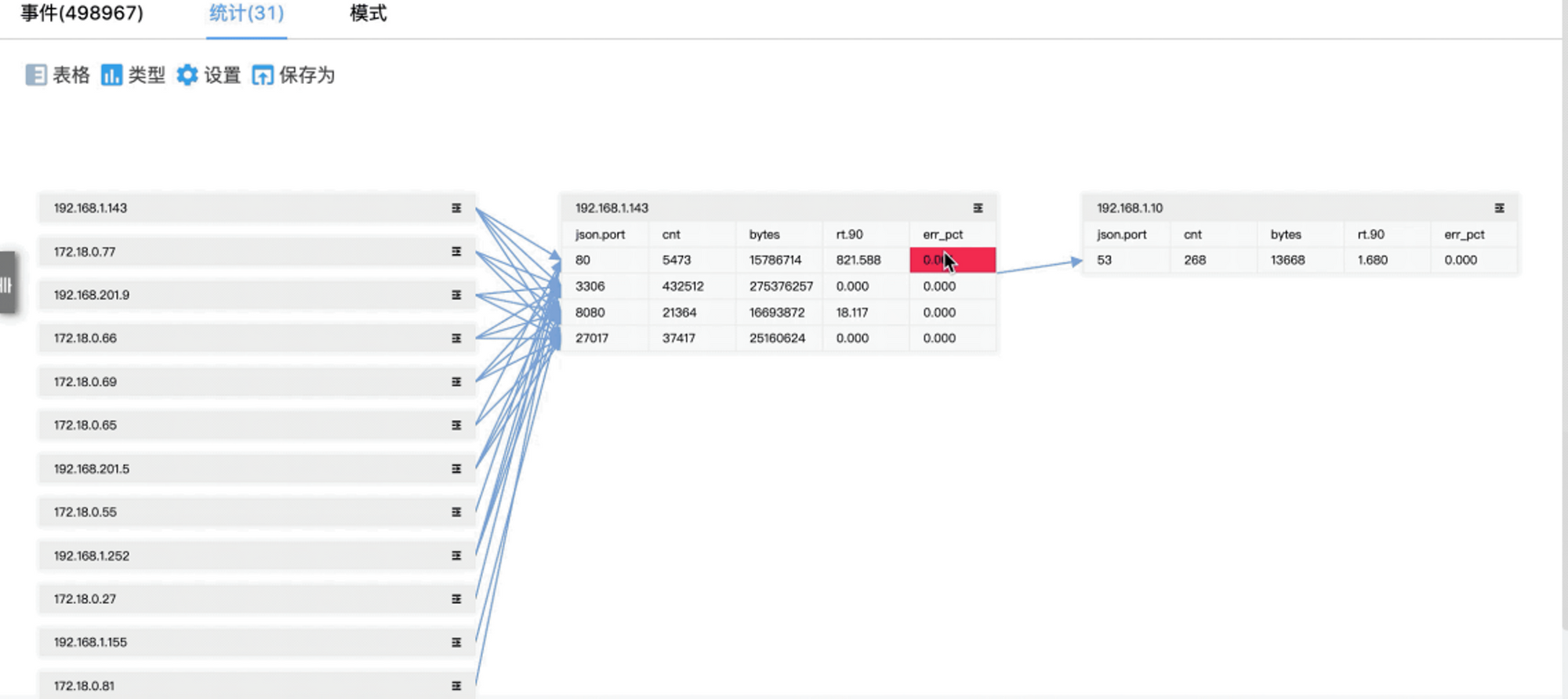Click bytes value 275376257

[781, 287]
